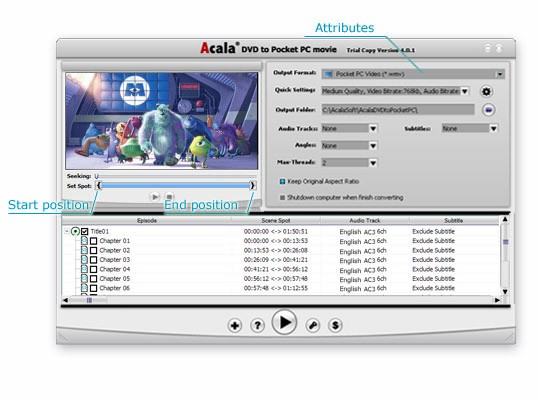Close the Acala window
The height and width of the screenshot is (400, 540).
point(499,48)
